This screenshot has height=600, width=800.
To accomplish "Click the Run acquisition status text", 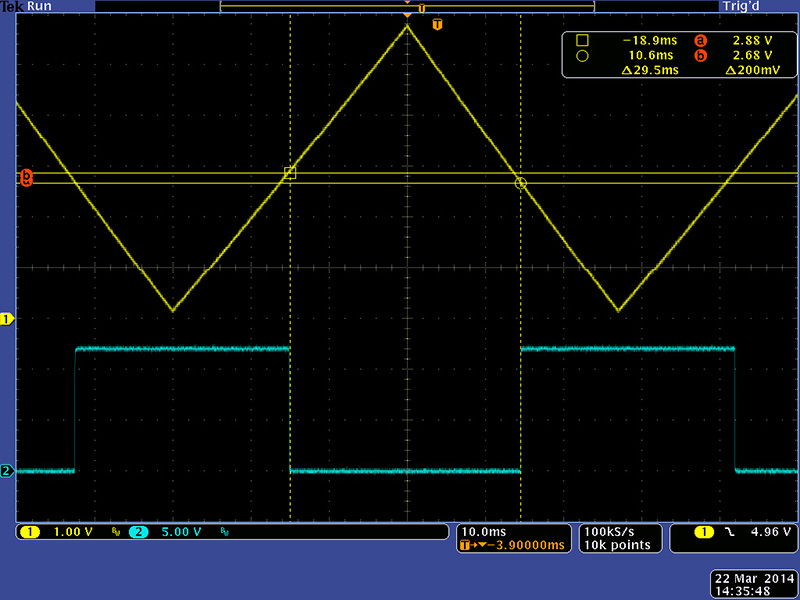I will [39, 6].
